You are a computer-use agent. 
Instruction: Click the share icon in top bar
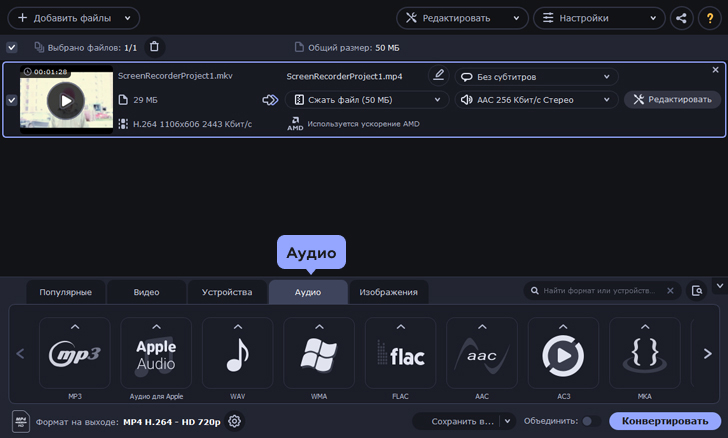681,18
